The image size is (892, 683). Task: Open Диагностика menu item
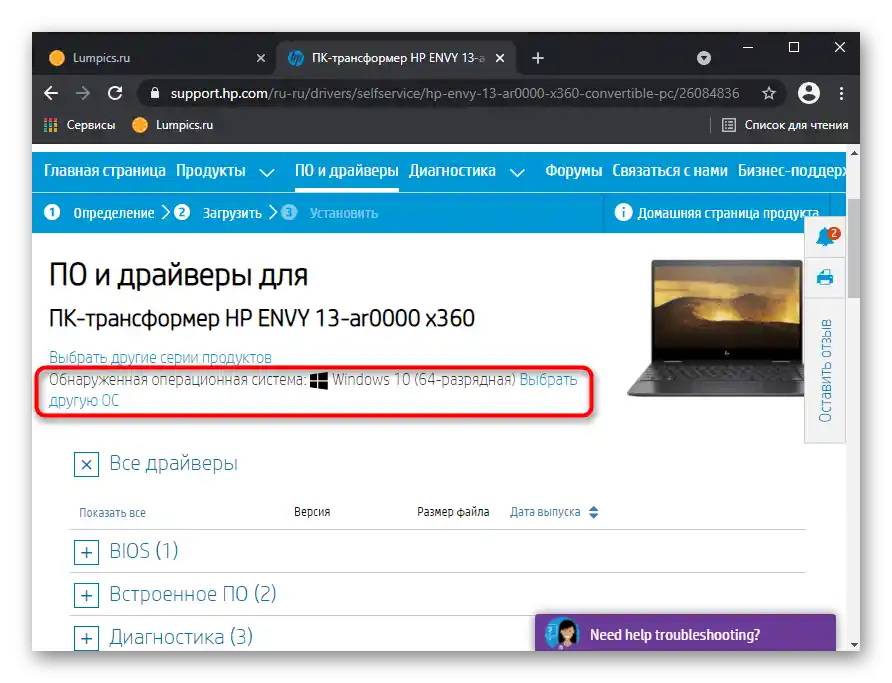452,171
